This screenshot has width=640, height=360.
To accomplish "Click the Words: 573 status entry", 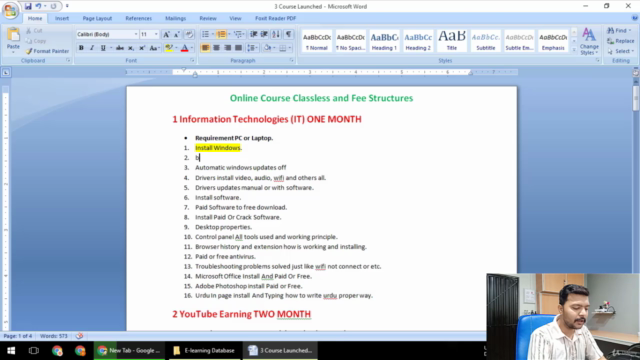I will (53, 336).
